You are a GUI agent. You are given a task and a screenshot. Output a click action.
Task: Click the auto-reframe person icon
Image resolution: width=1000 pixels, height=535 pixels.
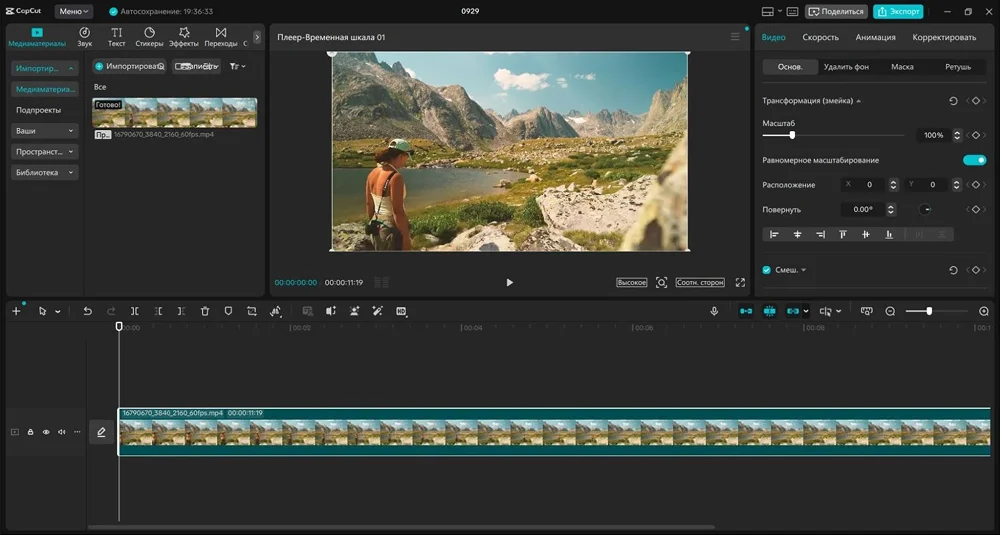coord(355,311)
